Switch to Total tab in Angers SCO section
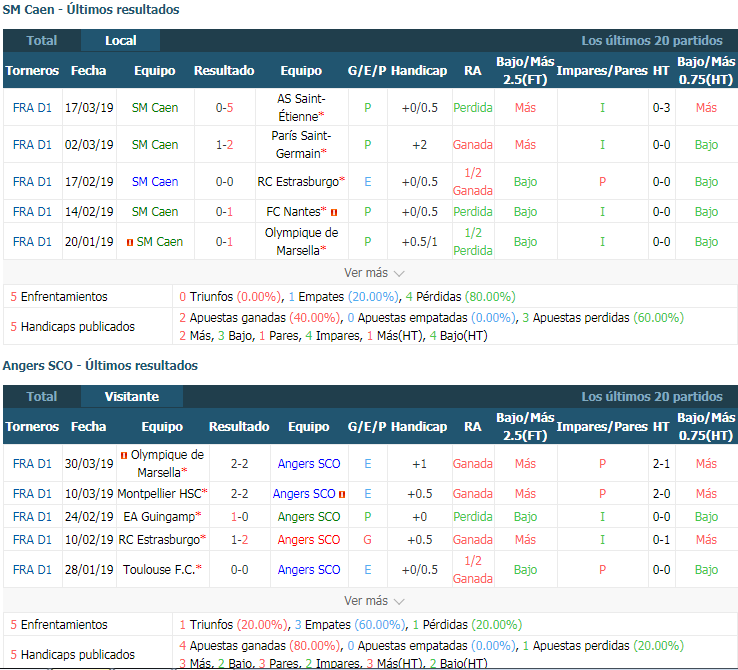The width and height of the screenshot is (738, 670). click(41, 397)
